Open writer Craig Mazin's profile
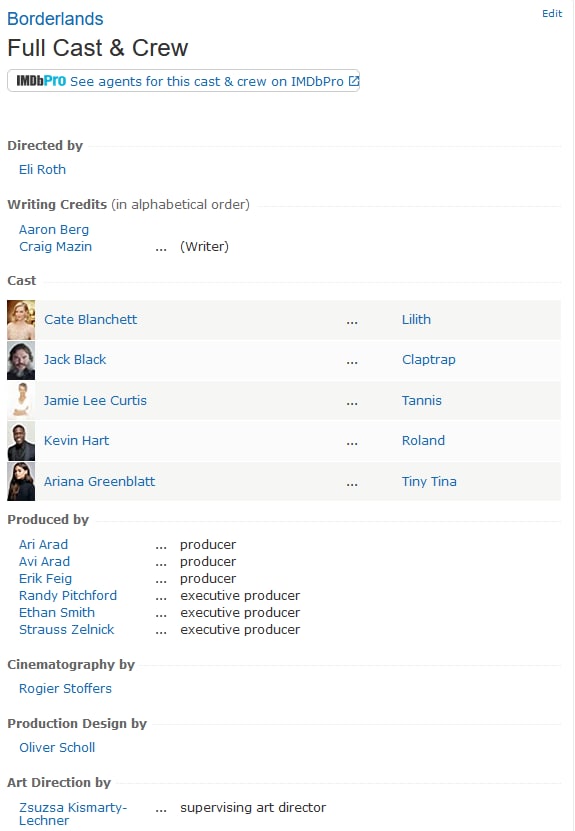 [x=56, y=246]
